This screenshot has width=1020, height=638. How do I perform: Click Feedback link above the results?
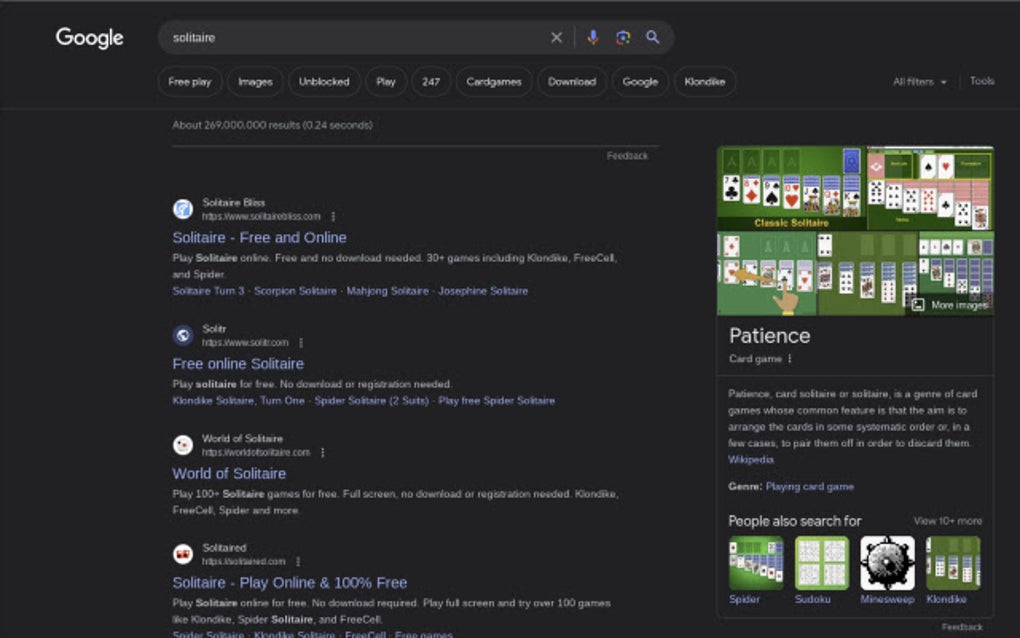(x=627, y=156)
